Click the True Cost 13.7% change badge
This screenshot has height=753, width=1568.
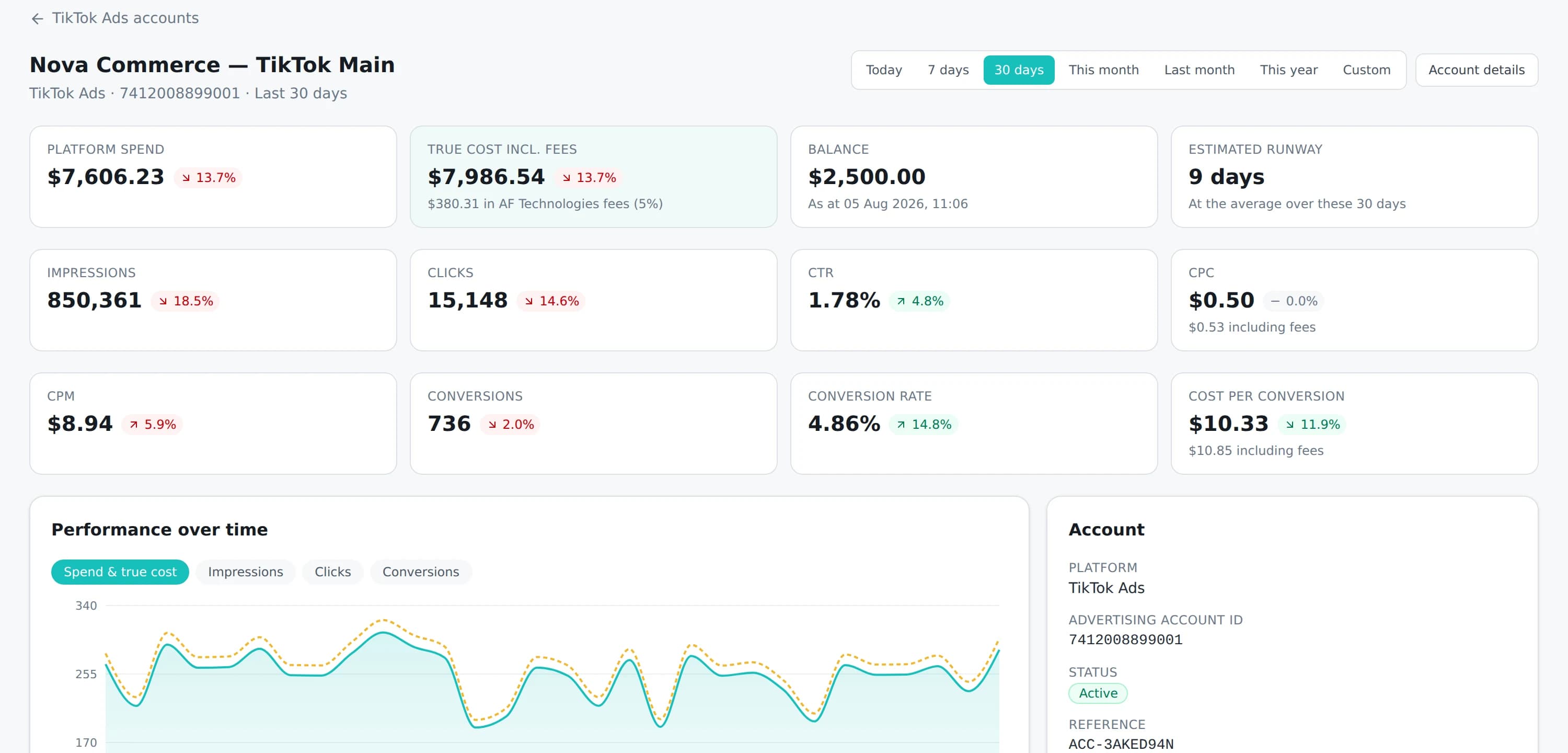tap(589, 177)
